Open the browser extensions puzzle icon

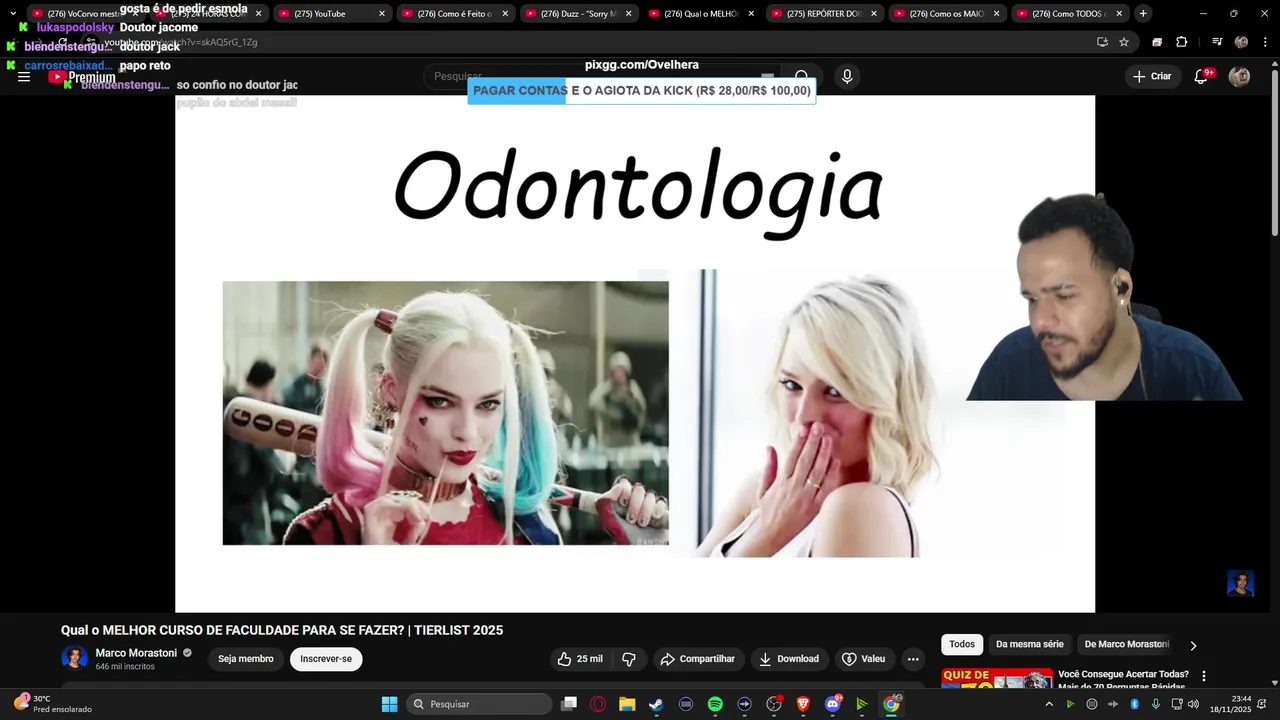point(1181,42)
